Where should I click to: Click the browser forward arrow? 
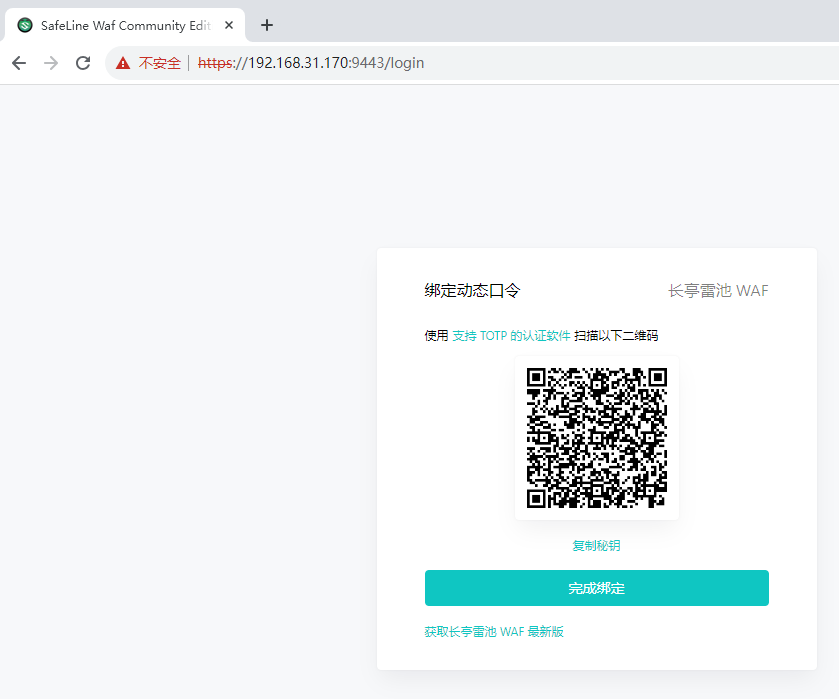(x=51, y=63)
